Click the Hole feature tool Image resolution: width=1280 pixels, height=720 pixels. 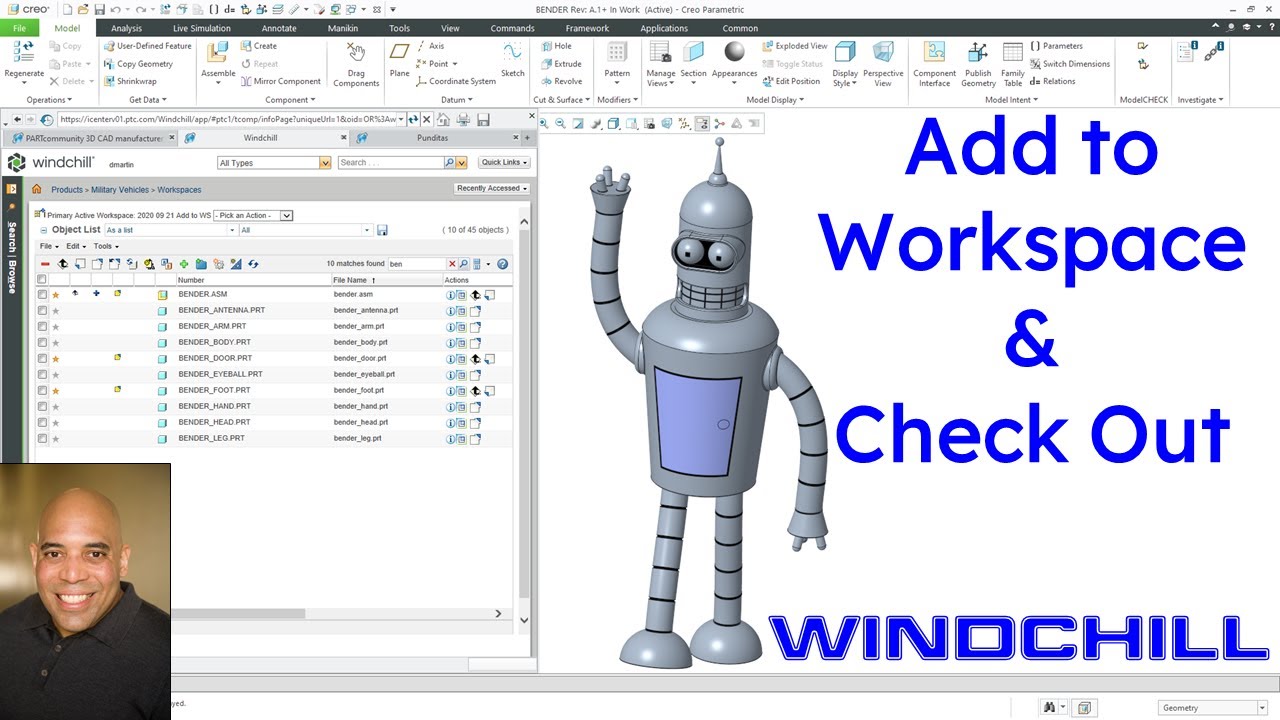tap(556, 46)
